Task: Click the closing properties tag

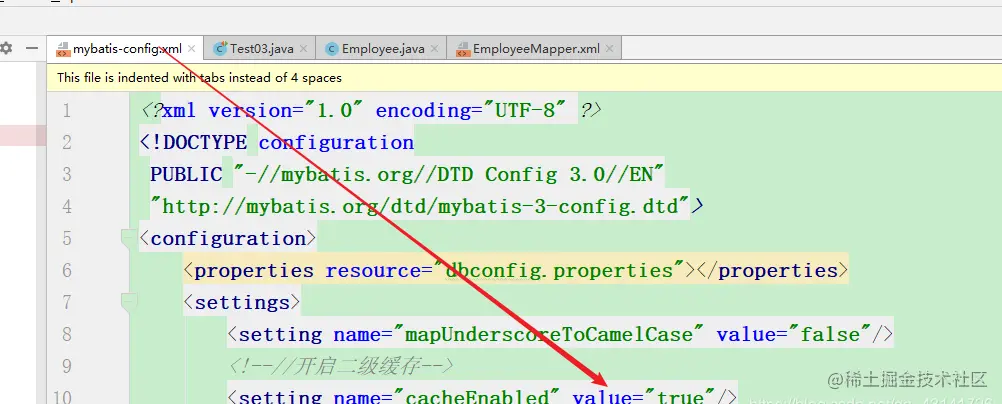Action: 773,270
